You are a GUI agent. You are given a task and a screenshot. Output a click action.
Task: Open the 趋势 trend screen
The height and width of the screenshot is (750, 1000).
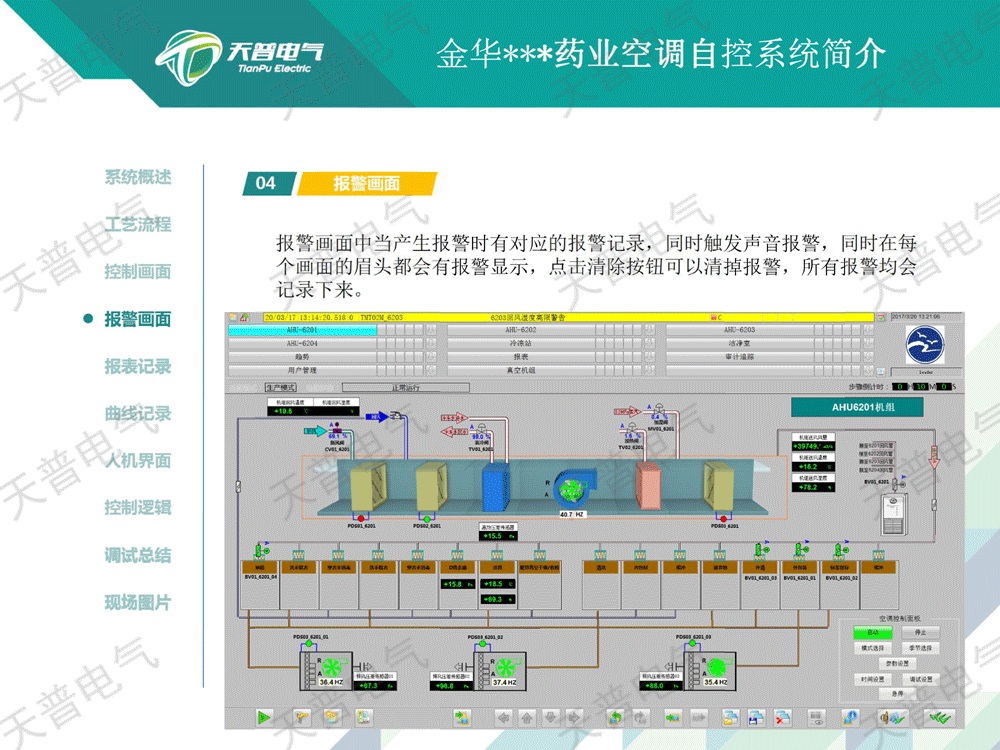point(302,357)
